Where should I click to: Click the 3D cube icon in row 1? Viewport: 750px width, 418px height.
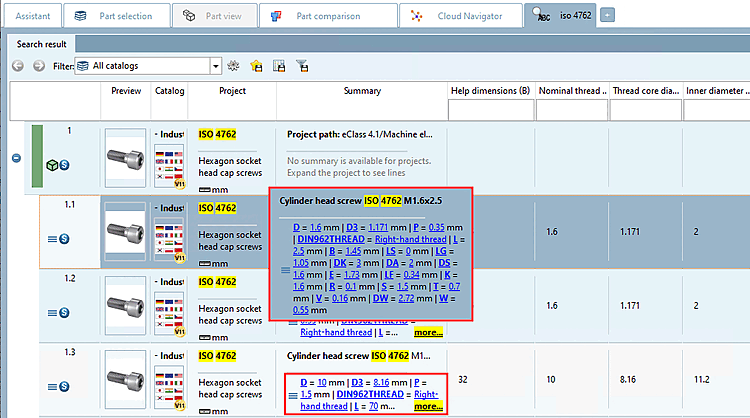pos(52,165)
